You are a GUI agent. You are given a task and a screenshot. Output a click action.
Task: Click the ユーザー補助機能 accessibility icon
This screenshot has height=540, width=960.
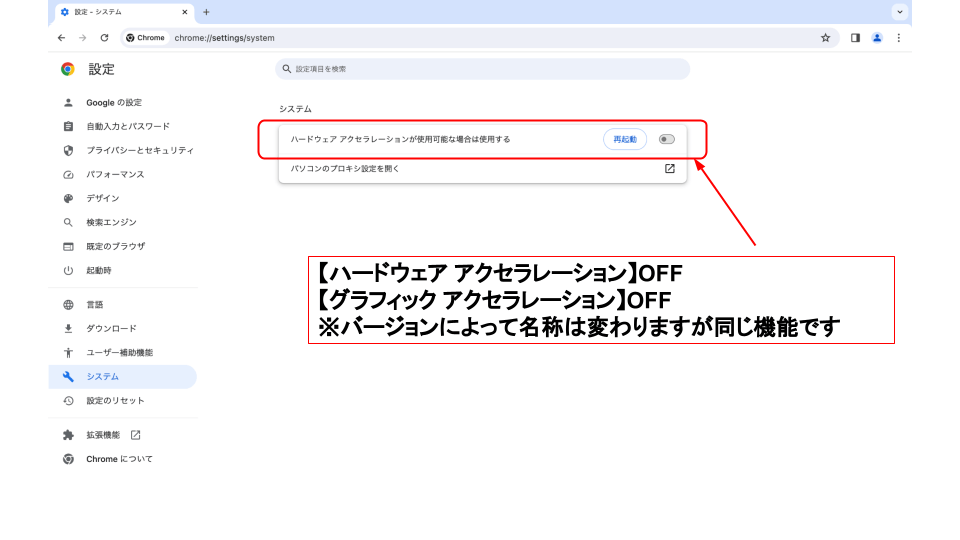[x=69, y=353]
